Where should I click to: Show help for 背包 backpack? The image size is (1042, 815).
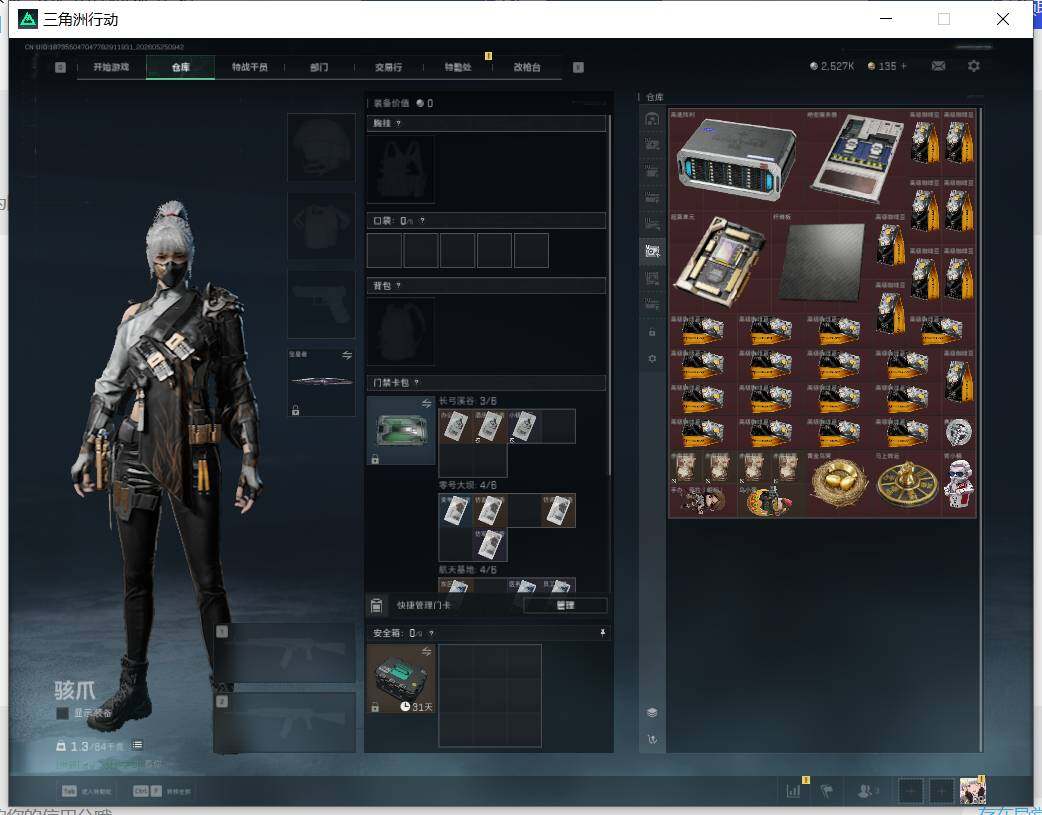click(398, 286)
